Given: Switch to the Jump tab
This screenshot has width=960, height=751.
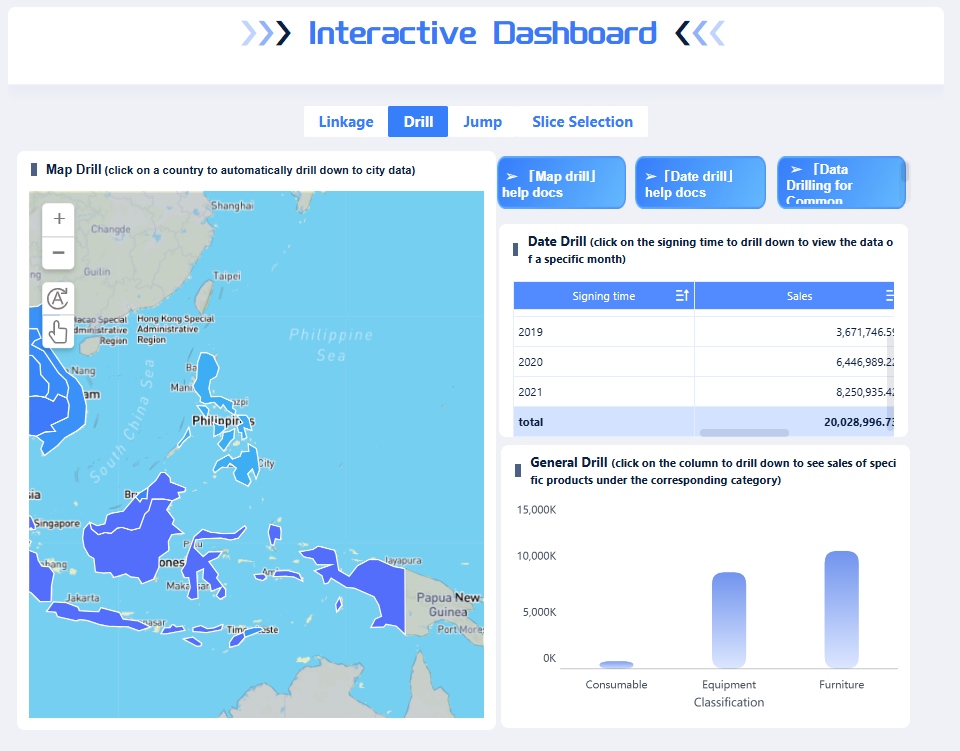Looking at the screenshot, I should pos(482,122).
